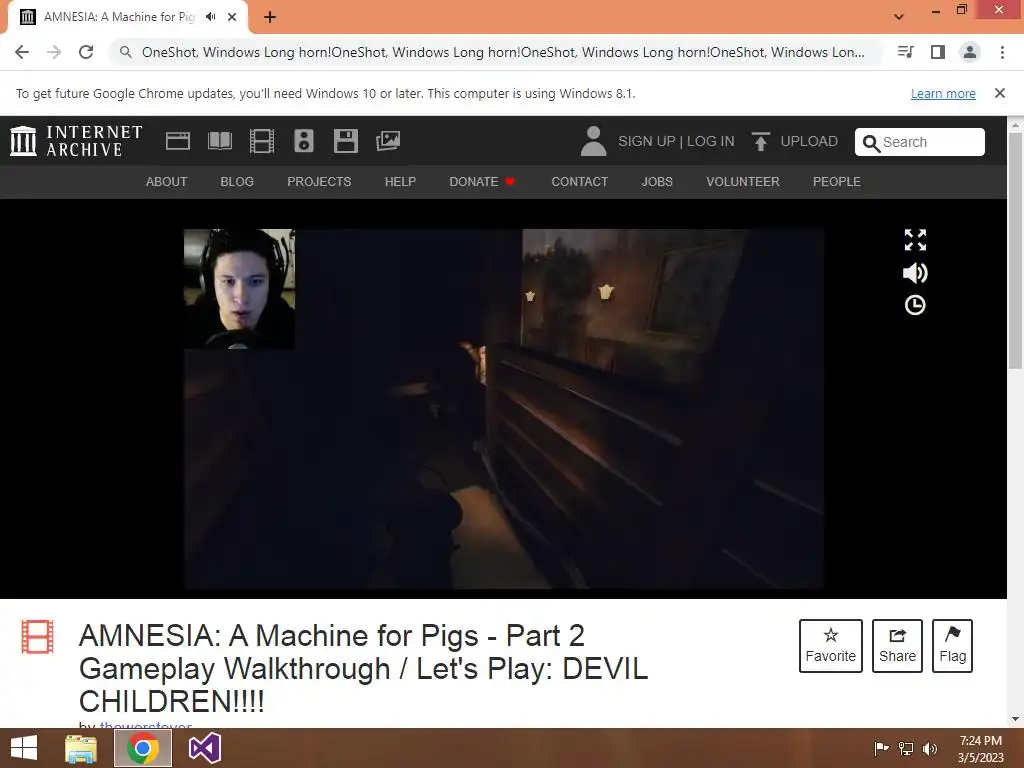
Task: Open the Internet Archive home logo
Action: click(x=76, y=141)
